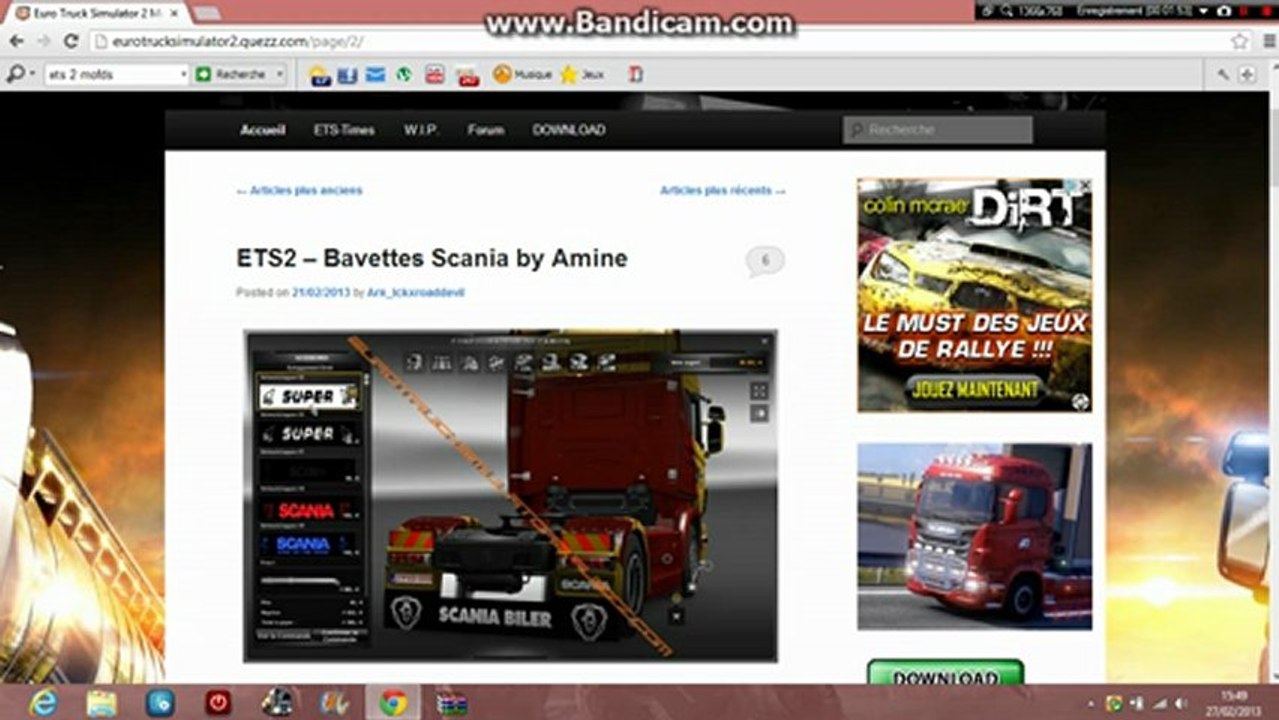This screenshot has height=720, width=1279.
Task: Open the multicolor taskbar app right of Chrome
Action: pyautogui.click(x=452, y=703)
